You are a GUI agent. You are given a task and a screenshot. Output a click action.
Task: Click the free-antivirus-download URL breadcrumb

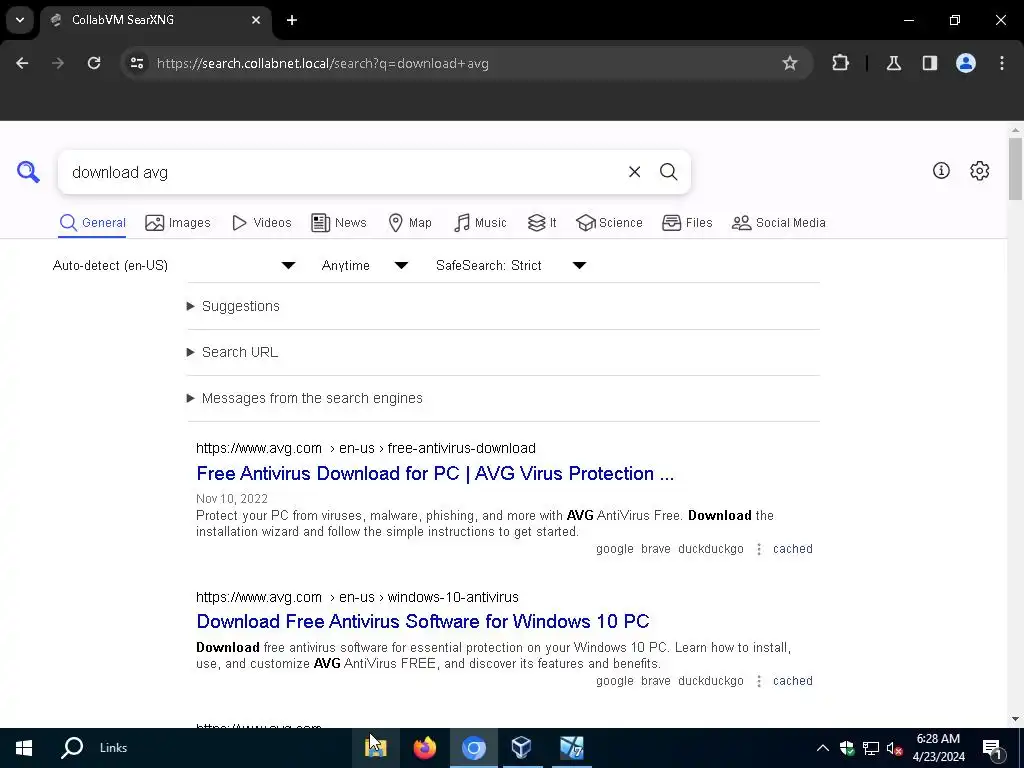pos(366,448)
